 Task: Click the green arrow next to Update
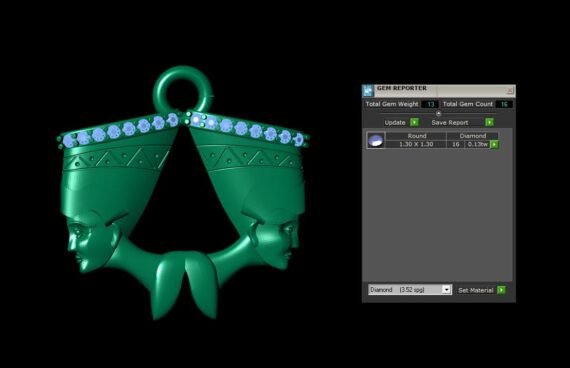pos(414,123)
